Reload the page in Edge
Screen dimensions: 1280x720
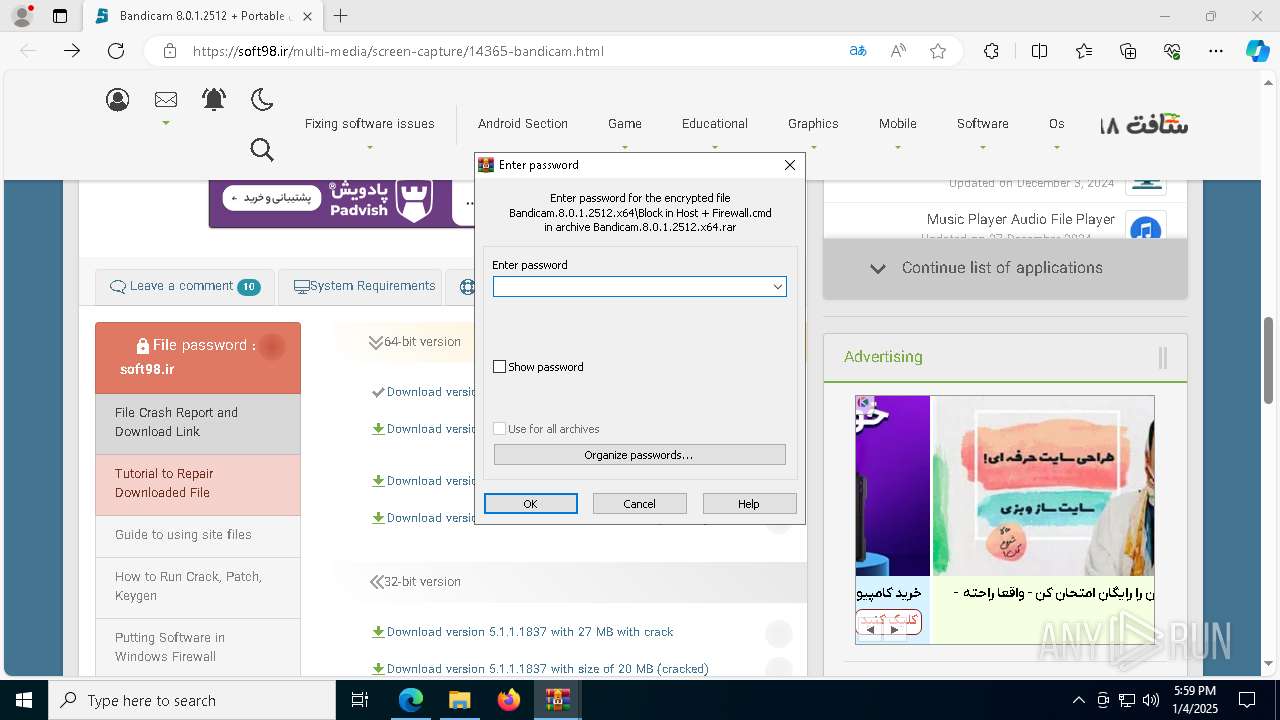116,51
